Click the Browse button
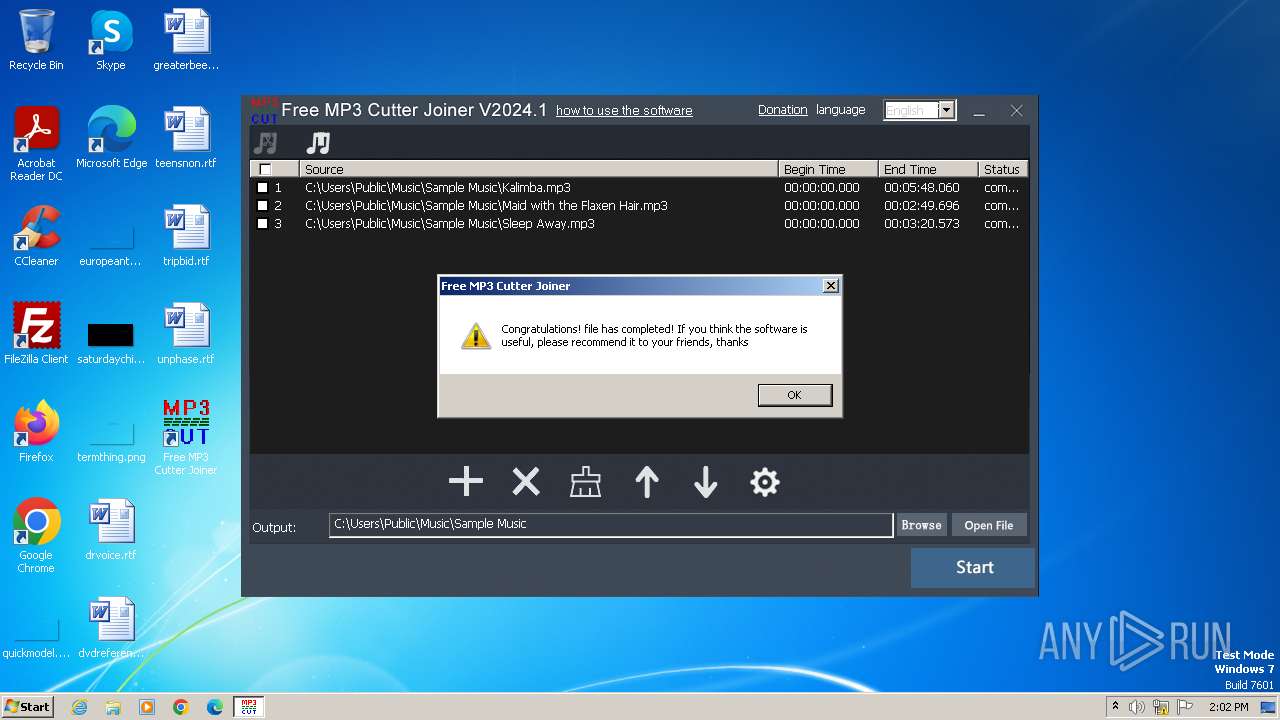Viewport: 1280px width, 720px height. coord(921,525)
